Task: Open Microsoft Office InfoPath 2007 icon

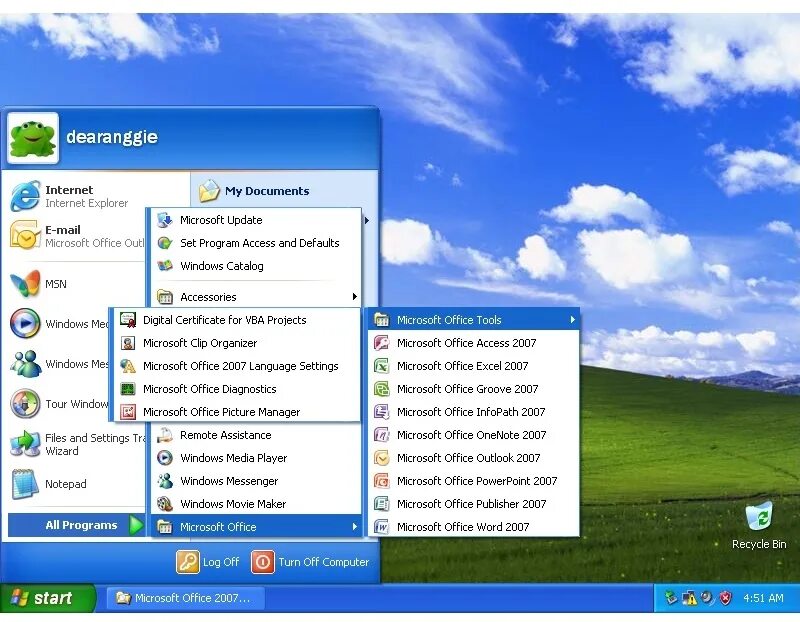Action: pyautogui.click(x=382, y=412)
